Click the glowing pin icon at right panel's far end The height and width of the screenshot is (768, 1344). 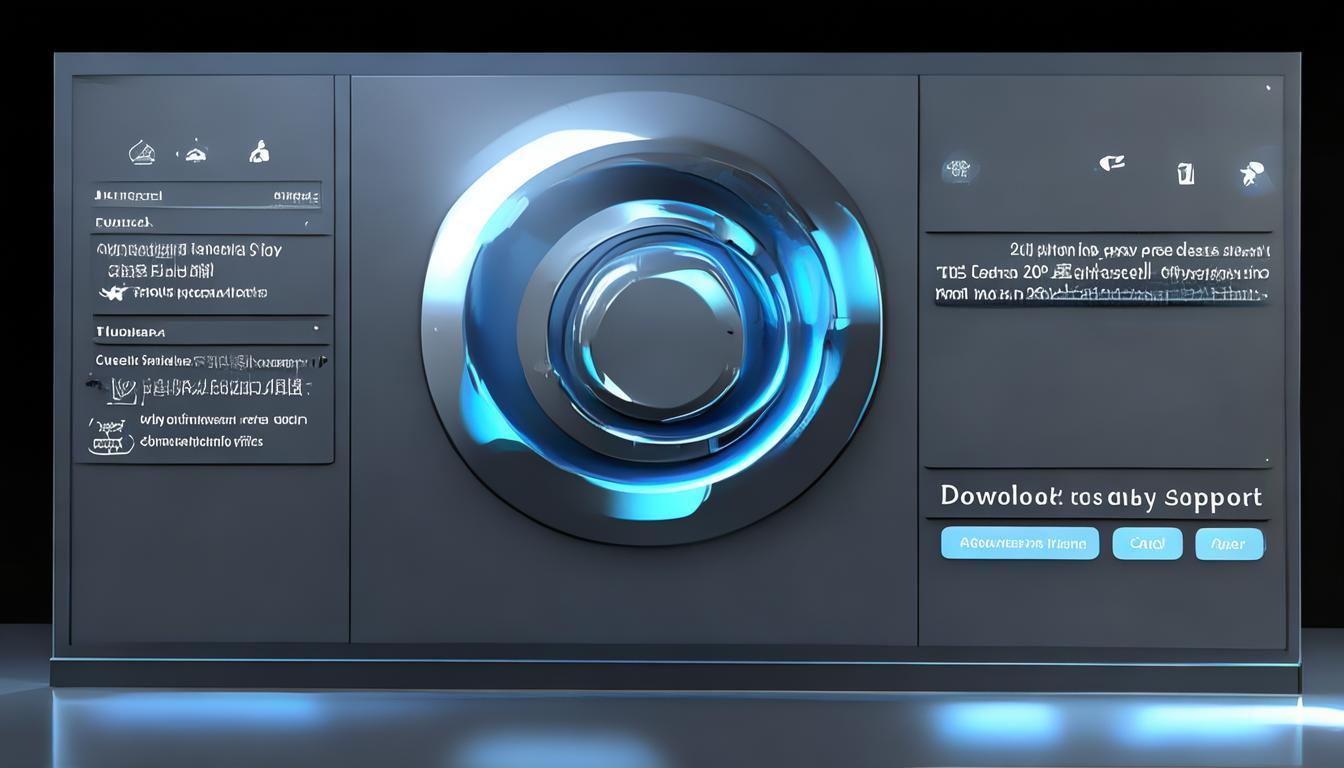(x=1250, y=173)
